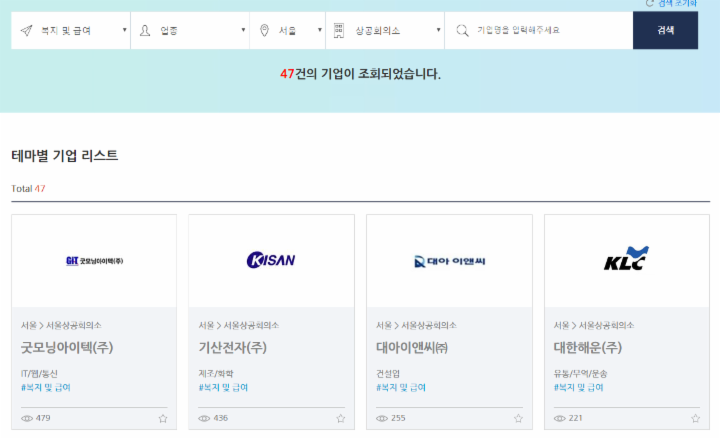Viewport: 720px width, 439px height.
Task: Favorite 굿모닝아이텍(주) with the star icon
Action: pyautogui.click(x=163, y=418)
